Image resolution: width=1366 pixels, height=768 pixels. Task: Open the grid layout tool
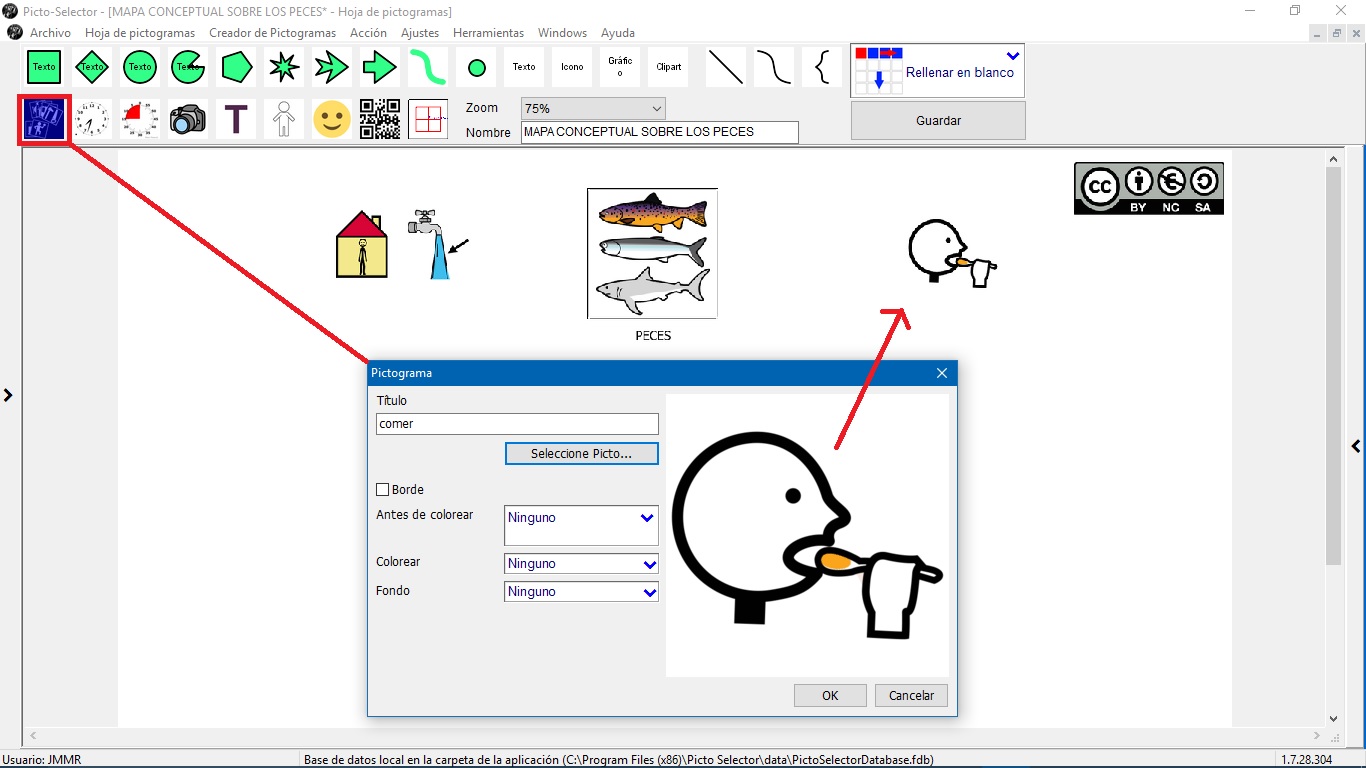point(427,118)
